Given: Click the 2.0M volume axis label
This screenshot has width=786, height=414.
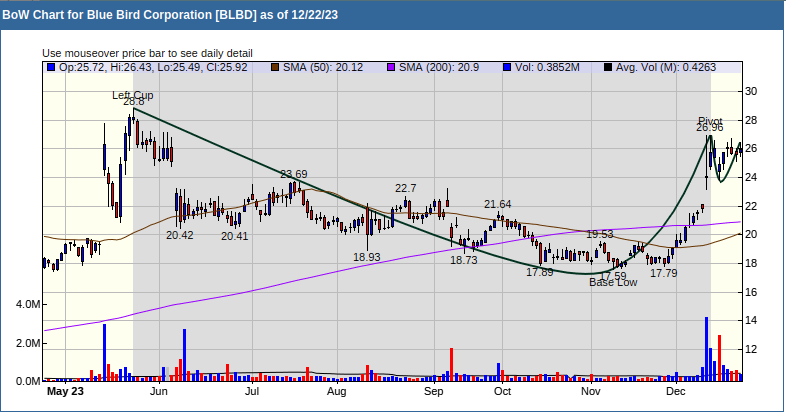Looking at the screenshot, I should click(28, 344).
